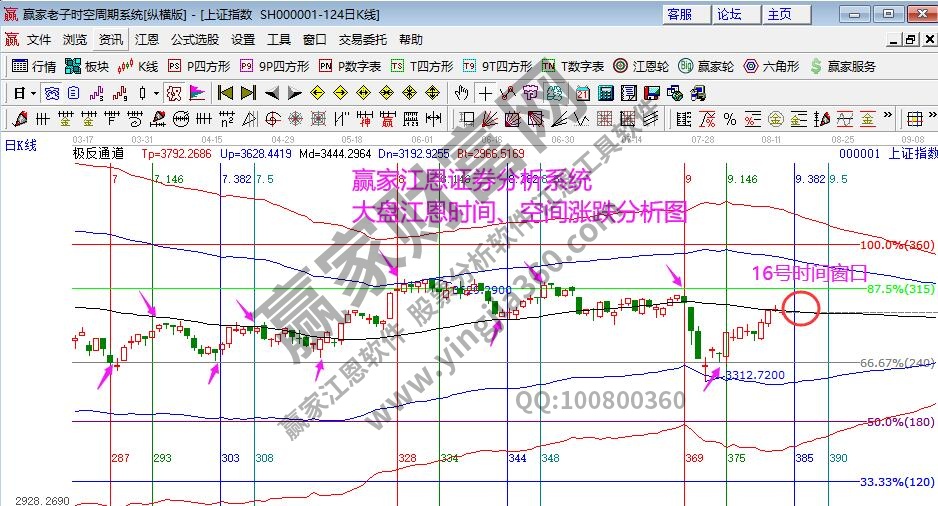
Task: Click the calendar date icon
Action: pos(583,93)
